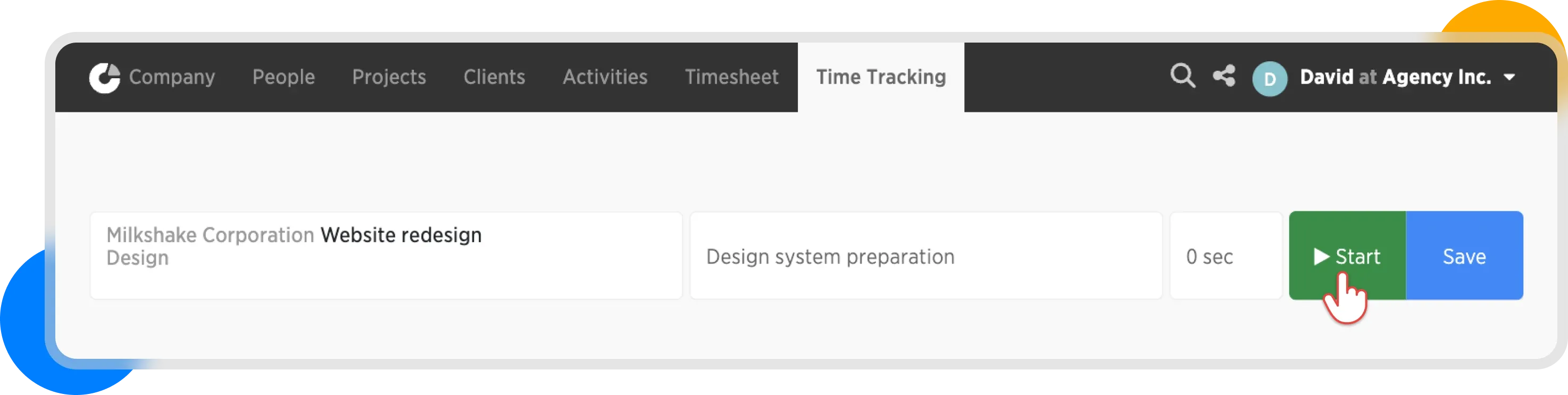Click David's round avatar icon

[1269, 79]
